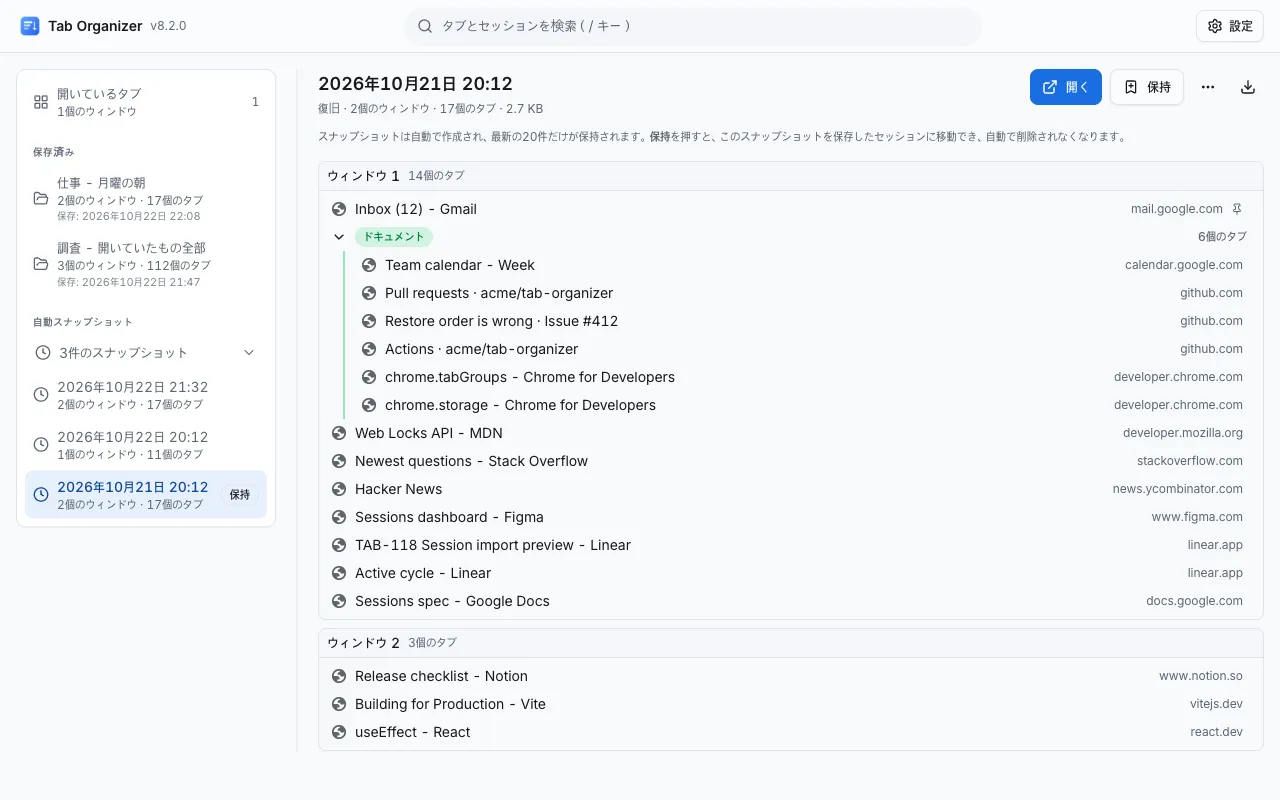Viewport: 1280px width, 800px height.
Task: Click Newest questions - Stack Overflow row
Action: coord(791,461)
